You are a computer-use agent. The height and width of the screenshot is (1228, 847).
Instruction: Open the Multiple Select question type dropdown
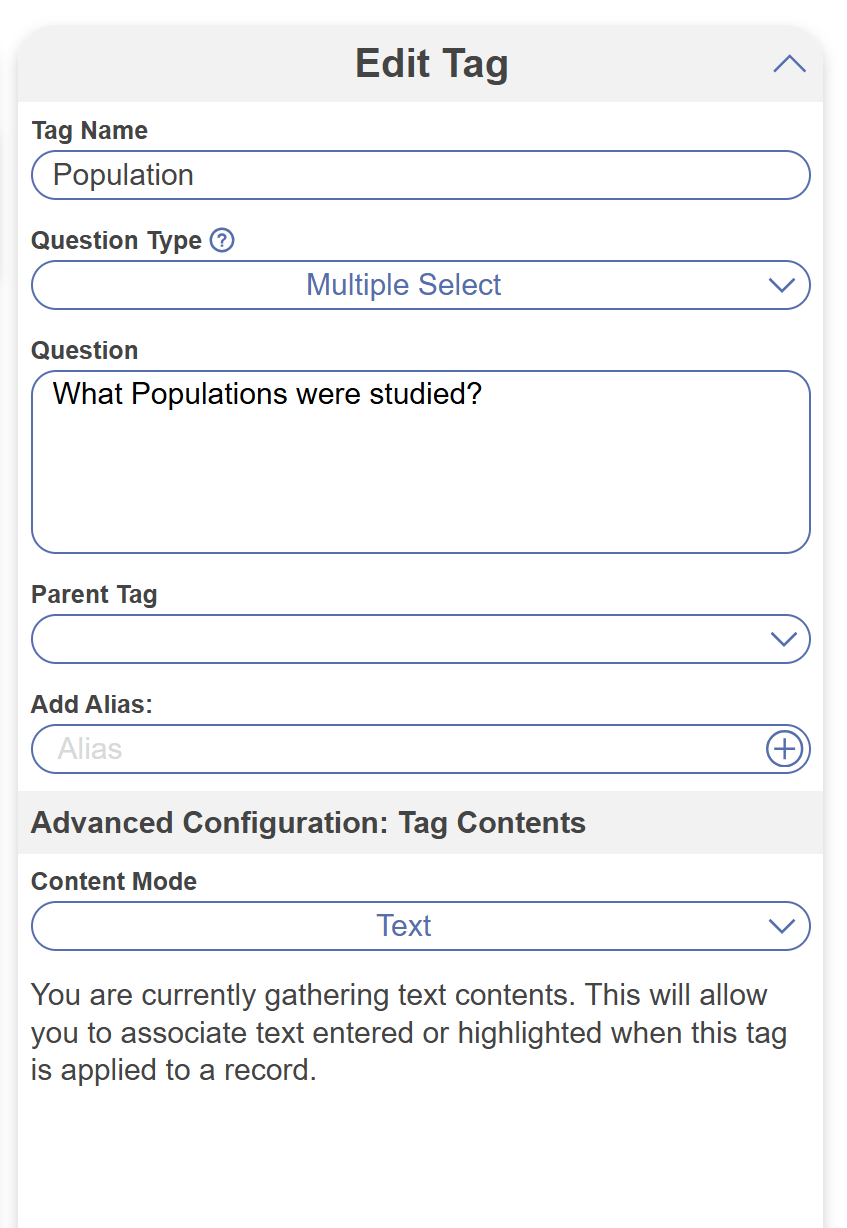[x=403, y=286]
